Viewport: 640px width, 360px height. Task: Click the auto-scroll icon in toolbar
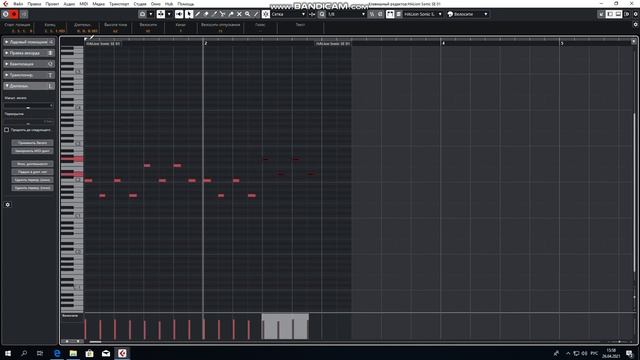click(142, 14)
